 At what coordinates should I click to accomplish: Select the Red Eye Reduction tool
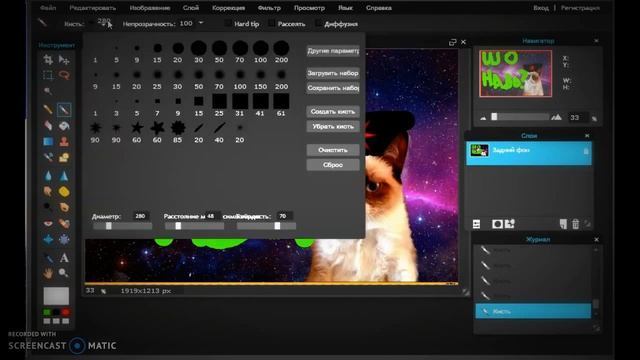click(48, 223)
